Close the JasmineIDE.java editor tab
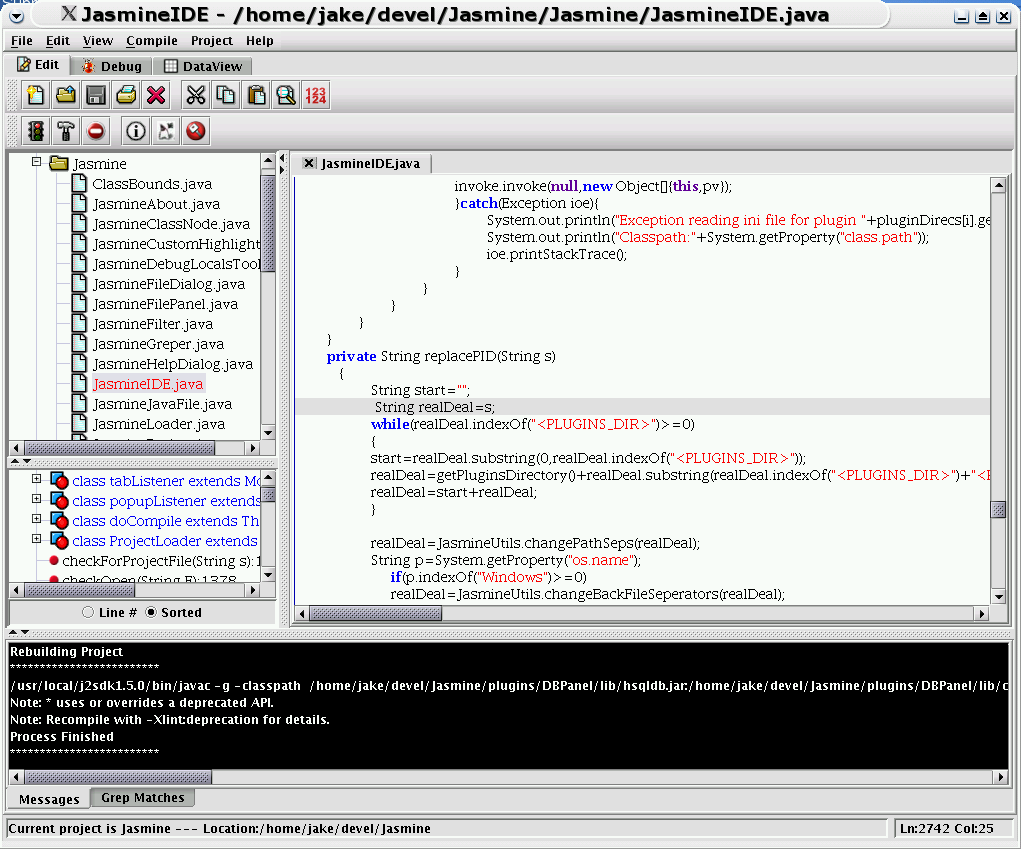1021x849 pixels. click(309, 163)
